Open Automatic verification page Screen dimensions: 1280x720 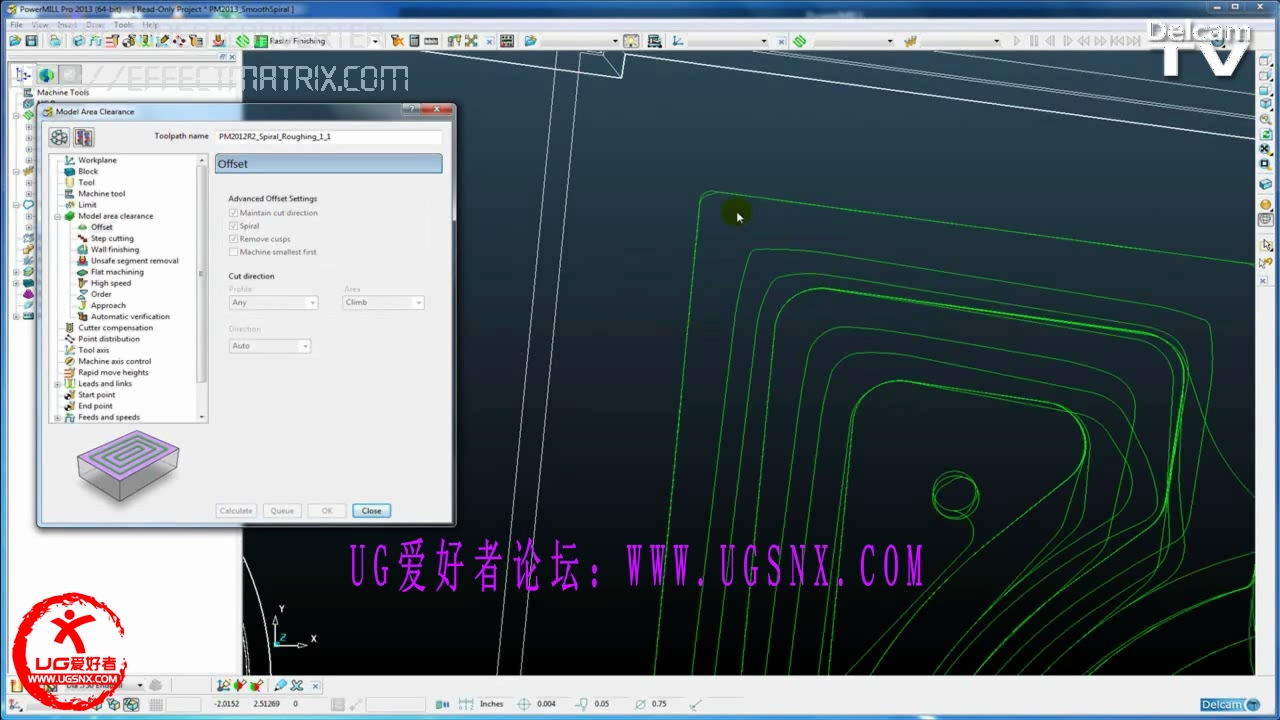pyautogui.click(x=130, y=316)
